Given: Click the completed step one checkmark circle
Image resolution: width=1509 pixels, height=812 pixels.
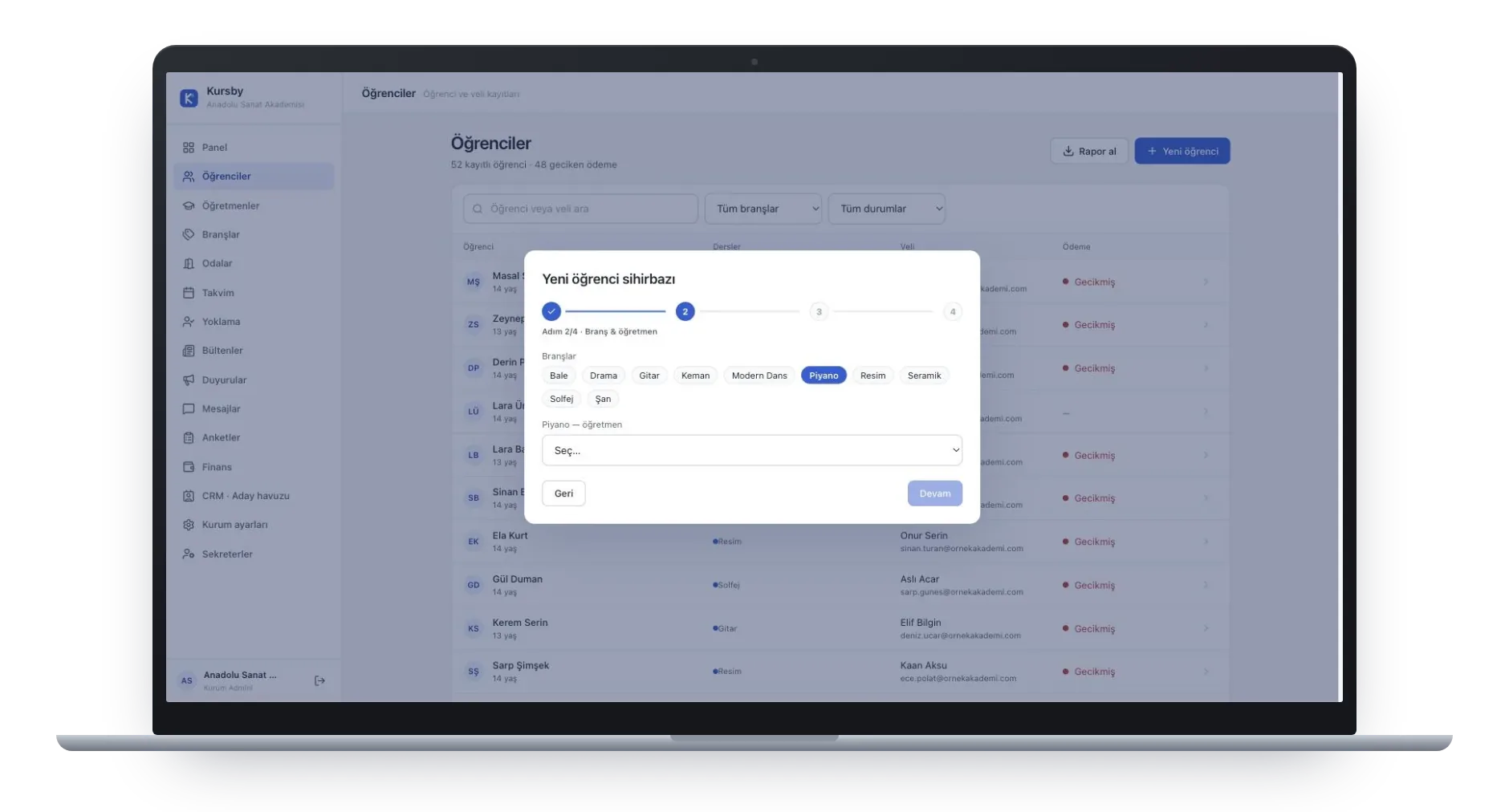Looking at the screenshot, I should tap(551, 311).
